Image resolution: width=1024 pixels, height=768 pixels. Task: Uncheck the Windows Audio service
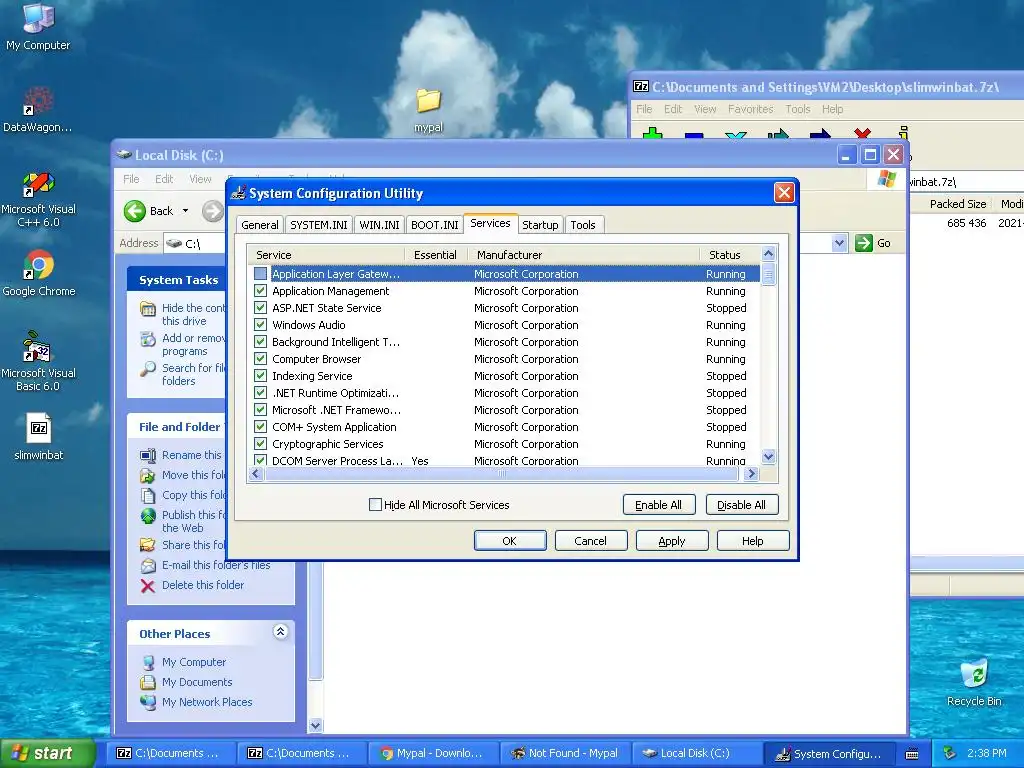pyautogui.click(x=261, y=325)
